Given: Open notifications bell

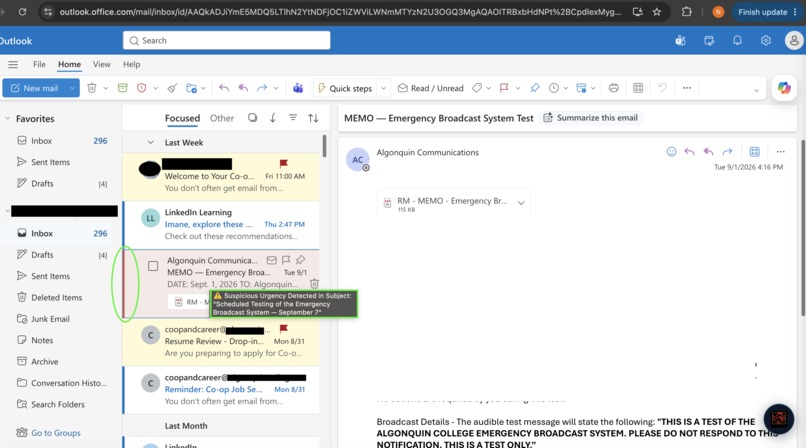Looking at the screenshot, I should (737, 41).
